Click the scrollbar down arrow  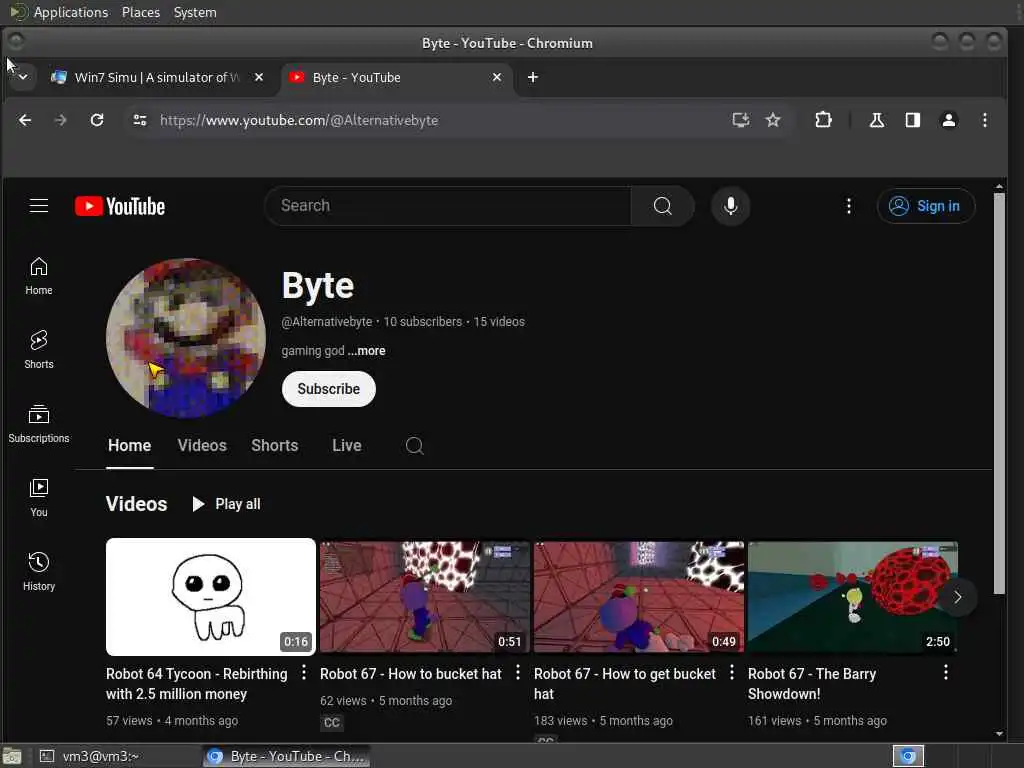999,734
